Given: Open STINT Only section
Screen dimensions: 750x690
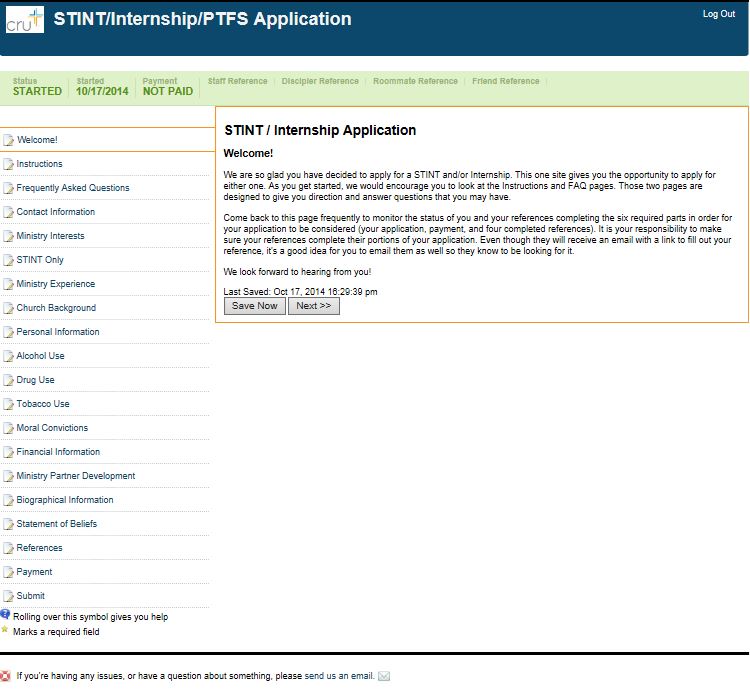Looking at the screenshot, I should tap(40, 260).
